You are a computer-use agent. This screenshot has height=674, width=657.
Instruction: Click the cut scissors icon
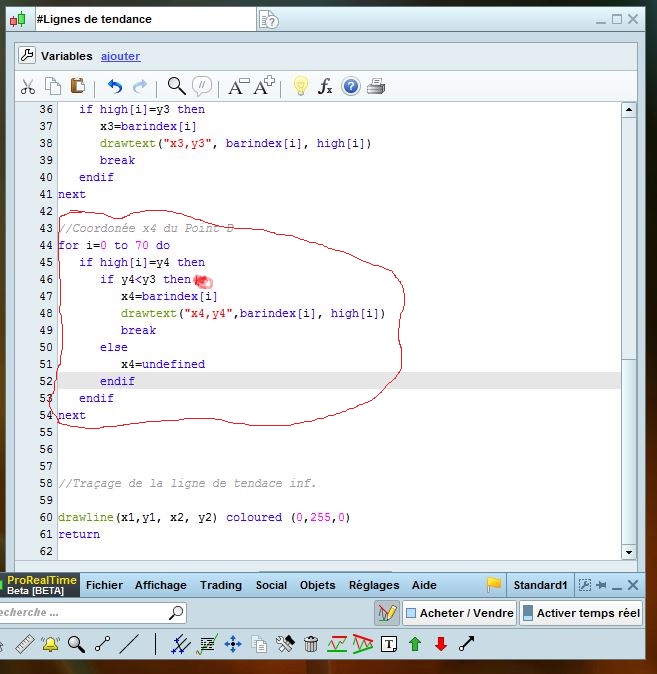coord(28,87)
